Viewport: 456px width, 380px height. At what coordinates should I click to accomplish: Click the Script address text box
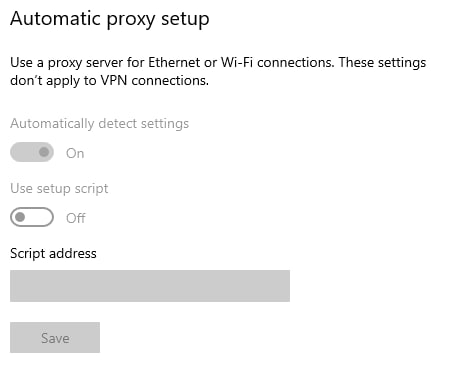click(150, 286)
